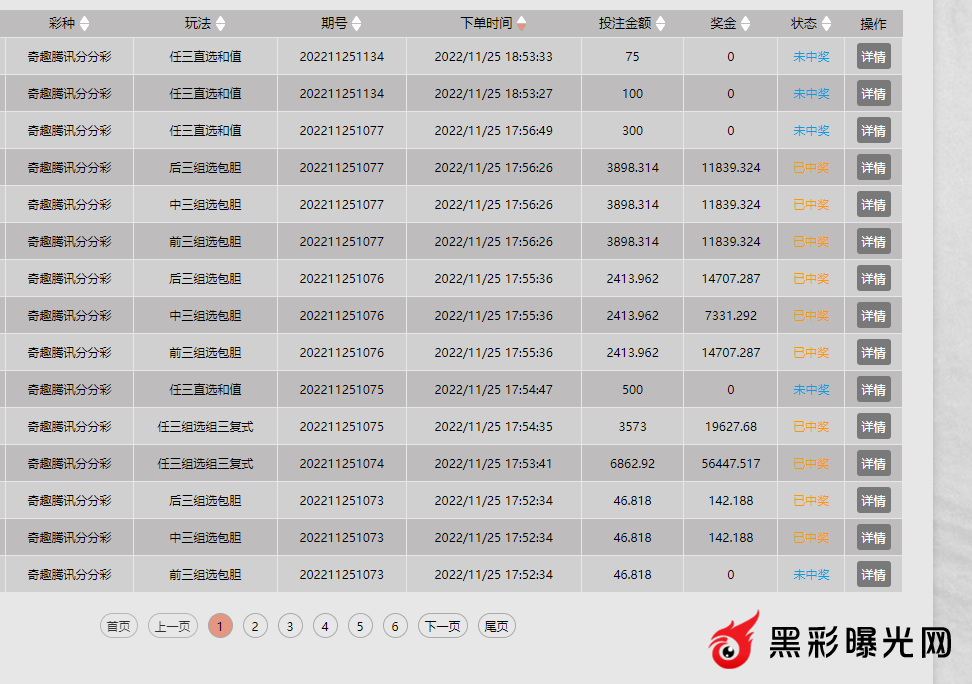View 详情 of the 56447.517 prize row
This screenshot has height=684, width=972.
click(873, 464)
